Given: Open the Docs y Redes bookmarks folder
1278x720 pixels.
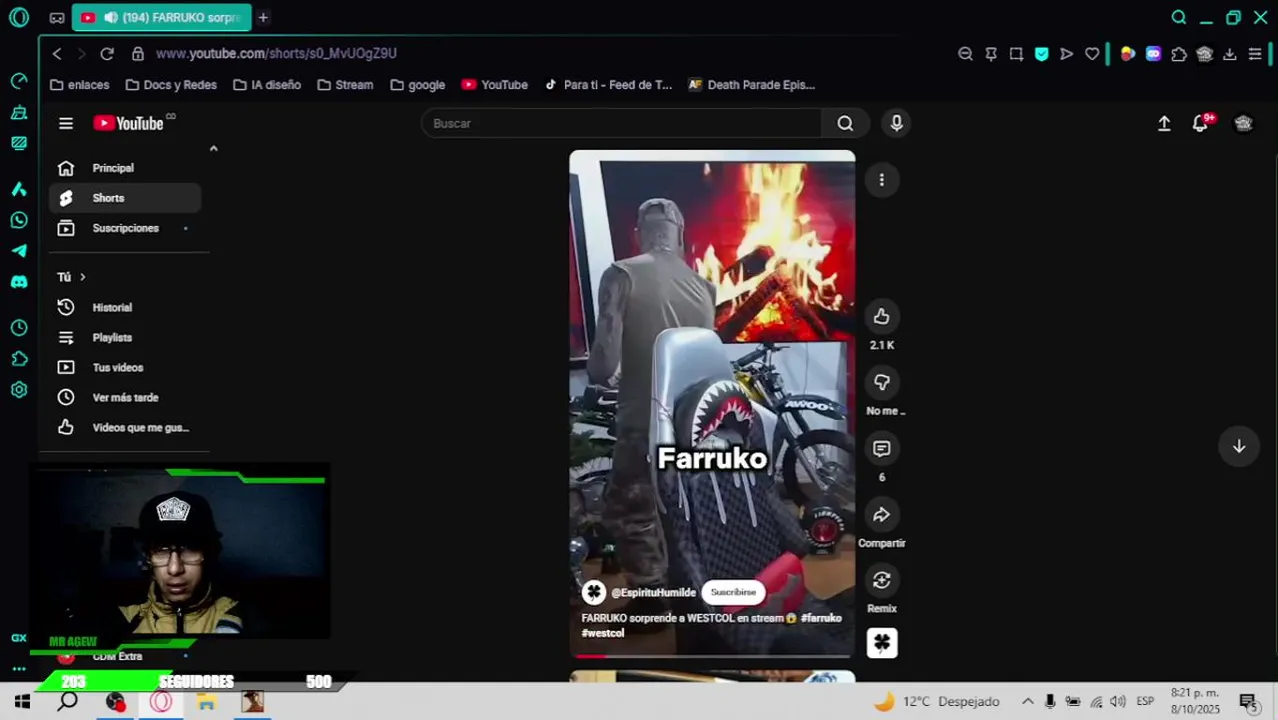Looking at the screenshot, I should pyautogui.click(x=171, y=85).
